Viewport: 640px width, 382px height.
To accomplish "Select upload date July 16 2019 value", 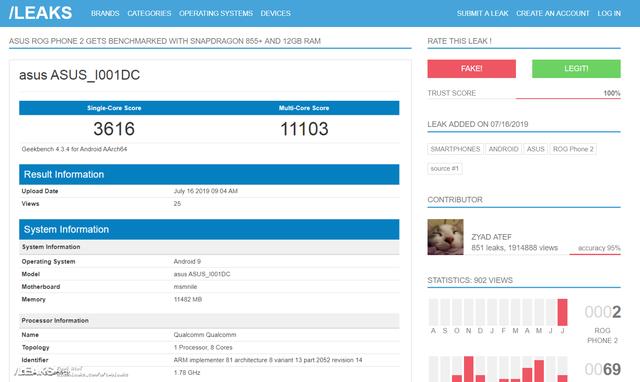I will [x=206, y=191].
